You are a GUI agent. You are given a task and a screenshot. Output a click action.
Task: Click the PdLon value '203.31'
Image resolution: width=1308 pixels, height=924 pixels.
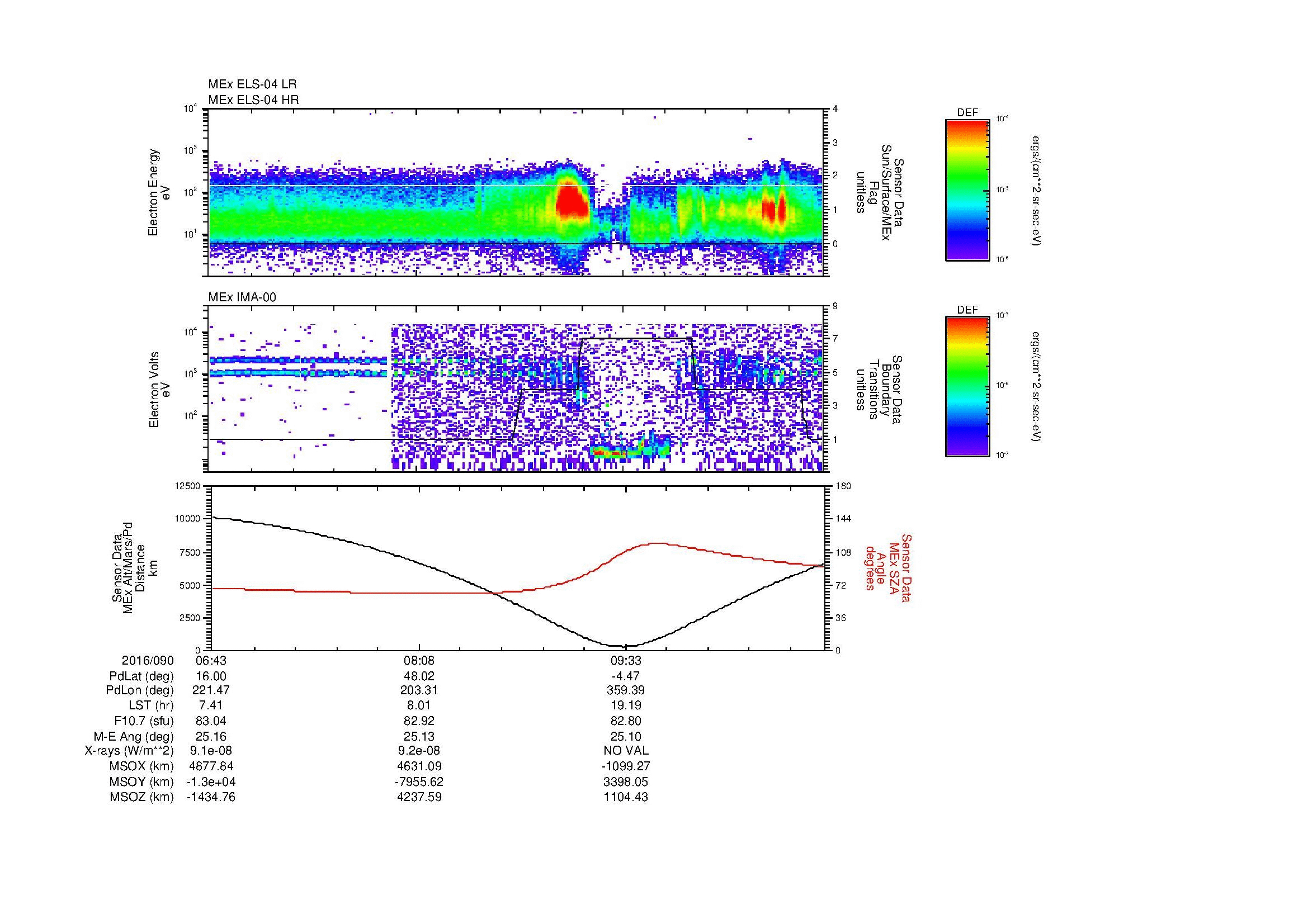419,690
